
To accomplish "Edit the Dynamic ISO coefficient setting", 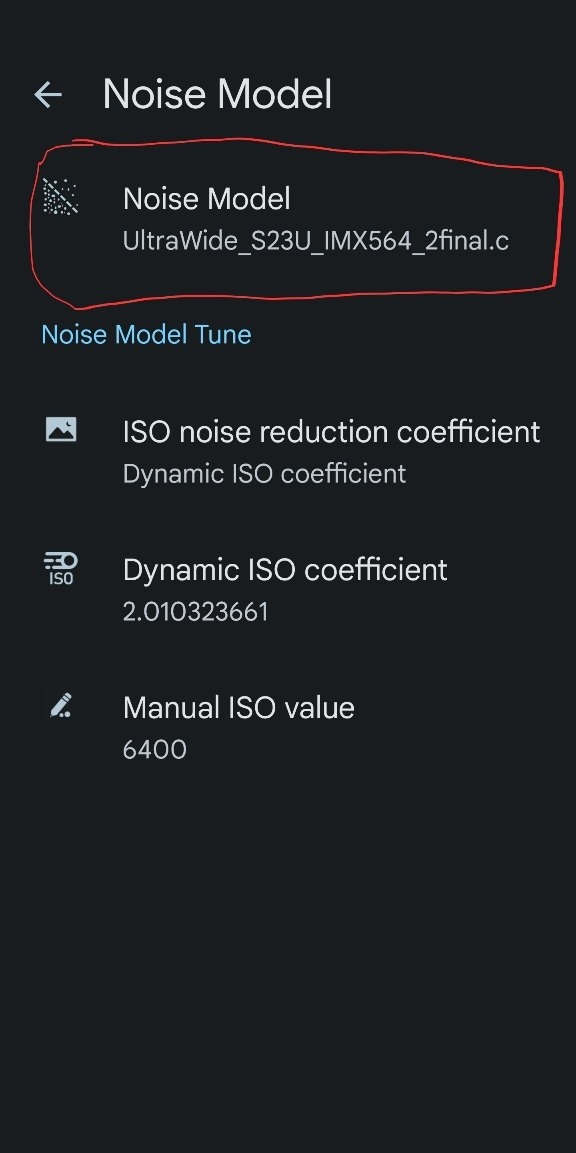I will click(288, 590).
